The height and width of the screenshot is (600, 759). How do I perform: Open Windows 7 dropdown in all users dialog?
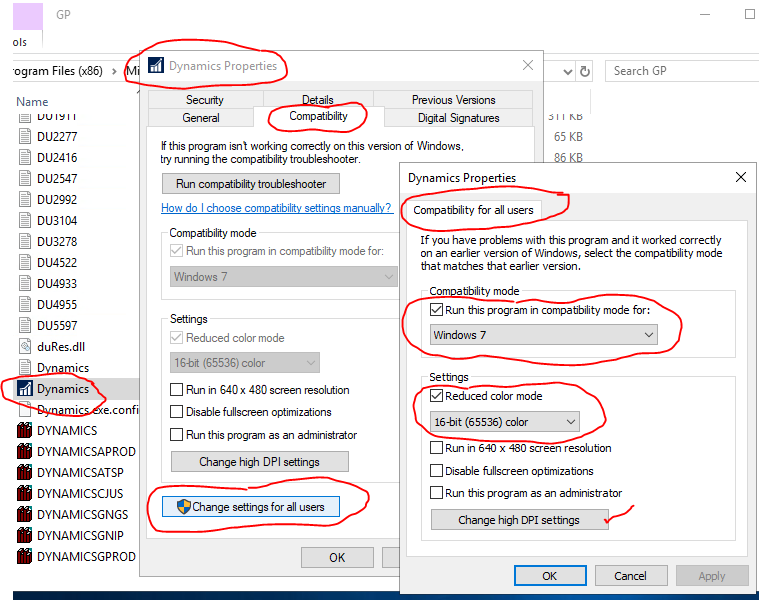(544, 335)
